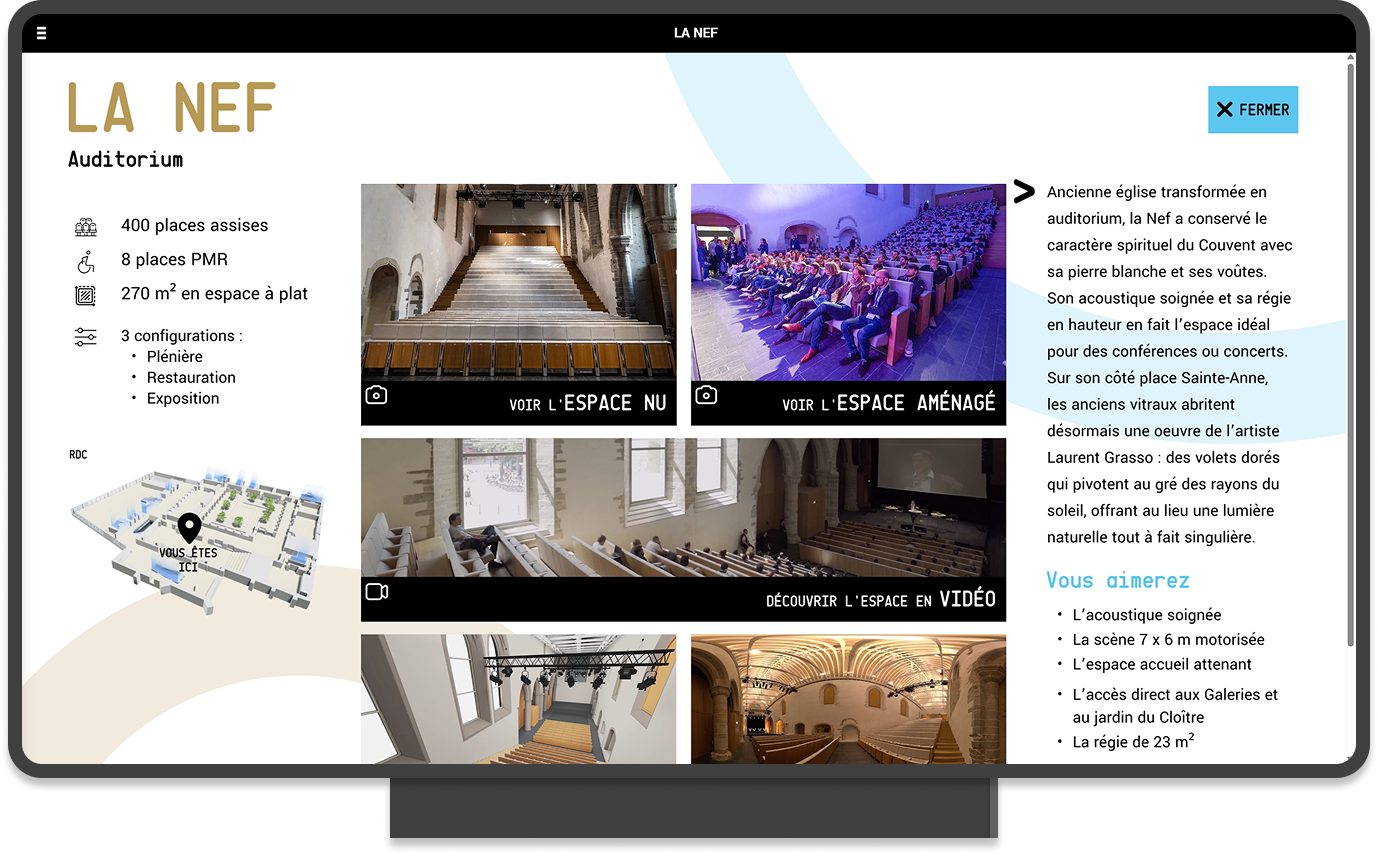This screenshot has height=854, width=1378.
Task: Click the wheelchair PMR icon
Action: click(x=86, y=261)
